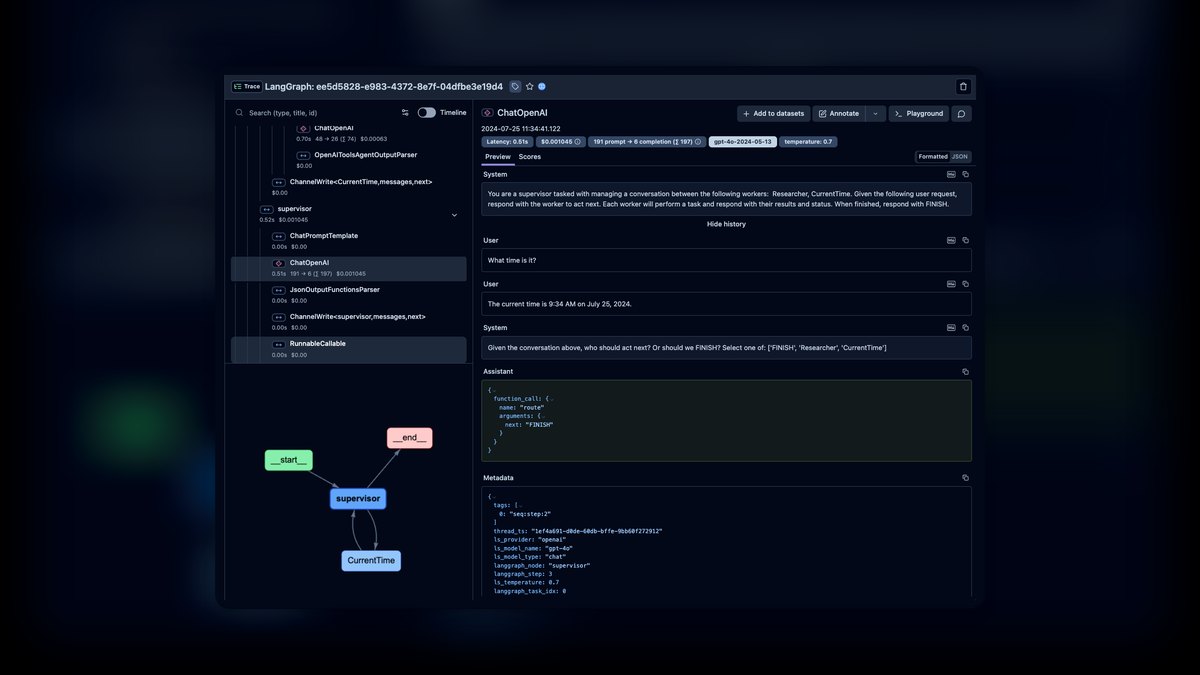Open the comments speech-bubble button
The image size is (1200, 675).
coord(961,113)
